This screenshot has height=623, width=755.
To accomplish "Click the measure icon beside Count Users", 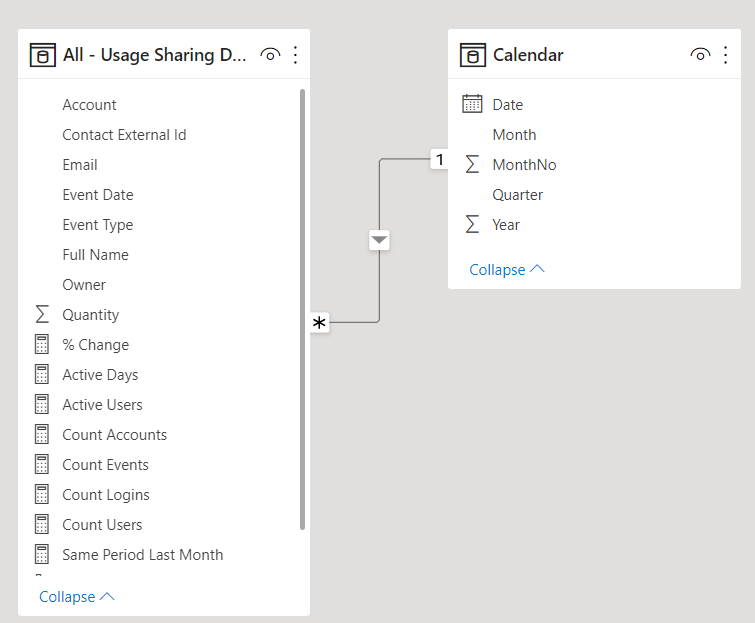I will coord(42,524).
